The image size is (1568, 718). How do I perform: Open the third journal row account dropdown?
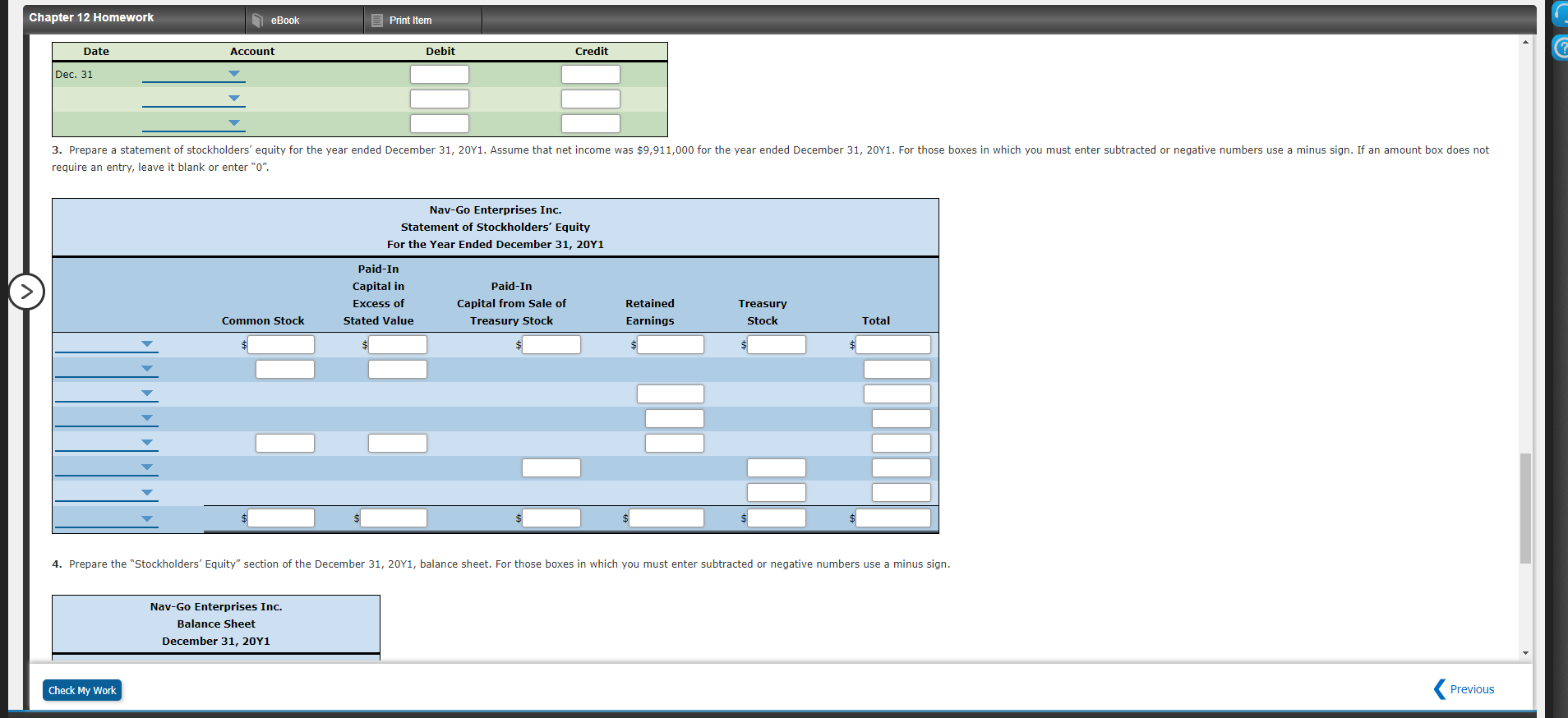(193, 123)
